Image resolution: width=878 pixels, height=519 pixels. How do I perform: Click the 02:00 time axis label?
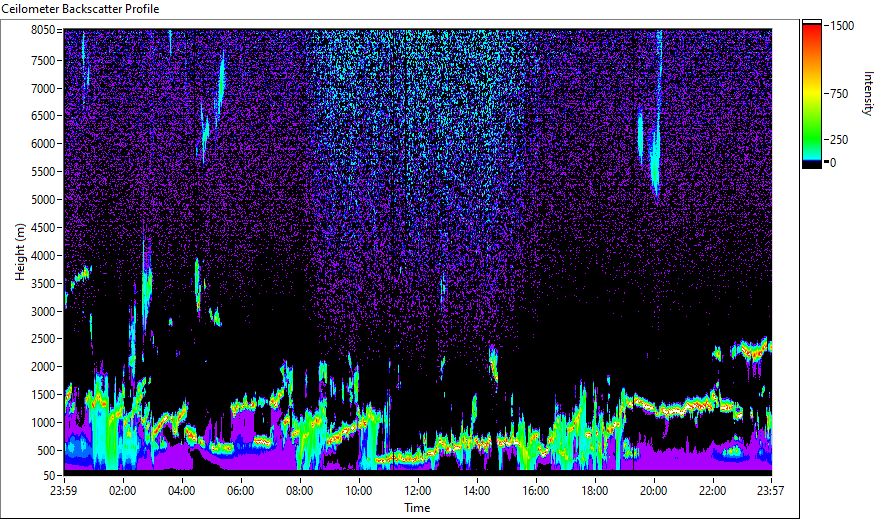coord(123,491)
